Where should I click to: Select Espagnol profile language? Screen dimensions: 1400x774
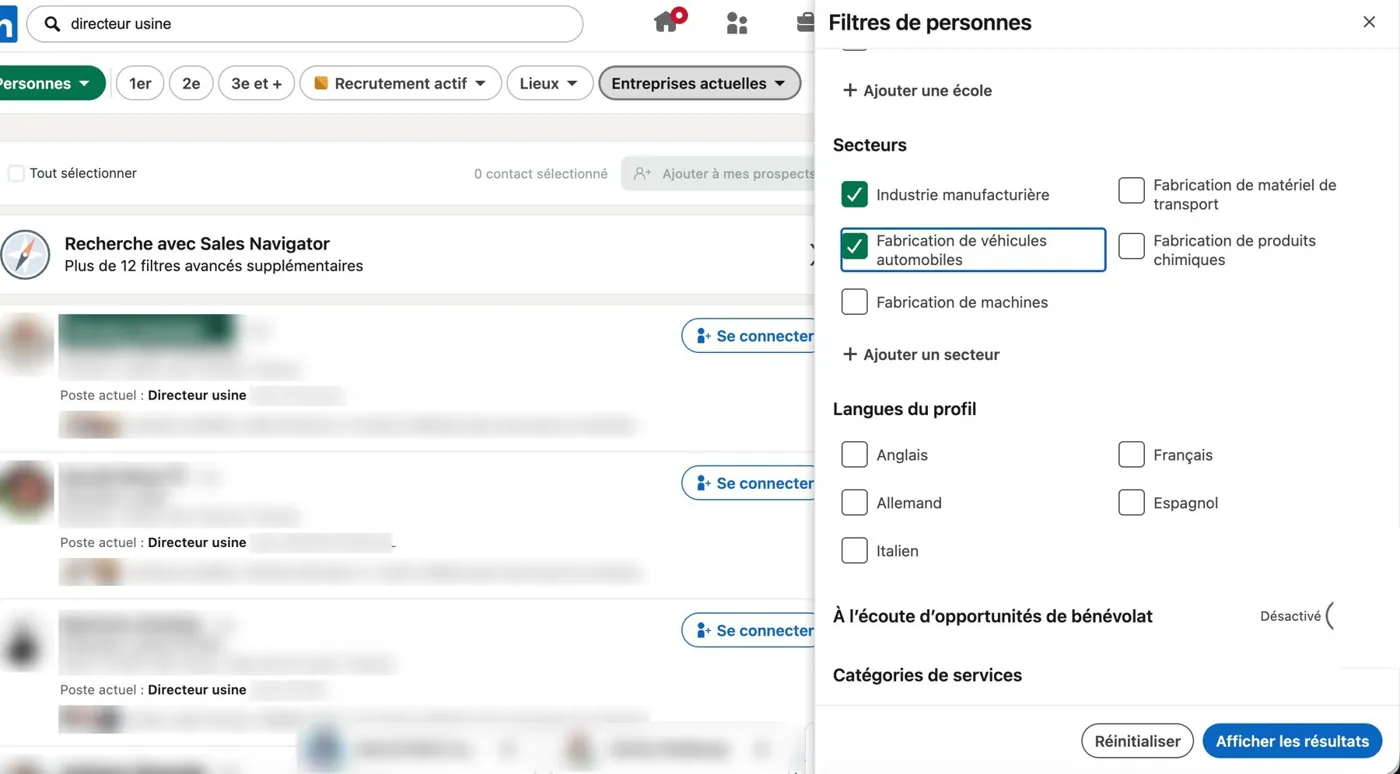pyautogui.click(x=1131, y=502)
